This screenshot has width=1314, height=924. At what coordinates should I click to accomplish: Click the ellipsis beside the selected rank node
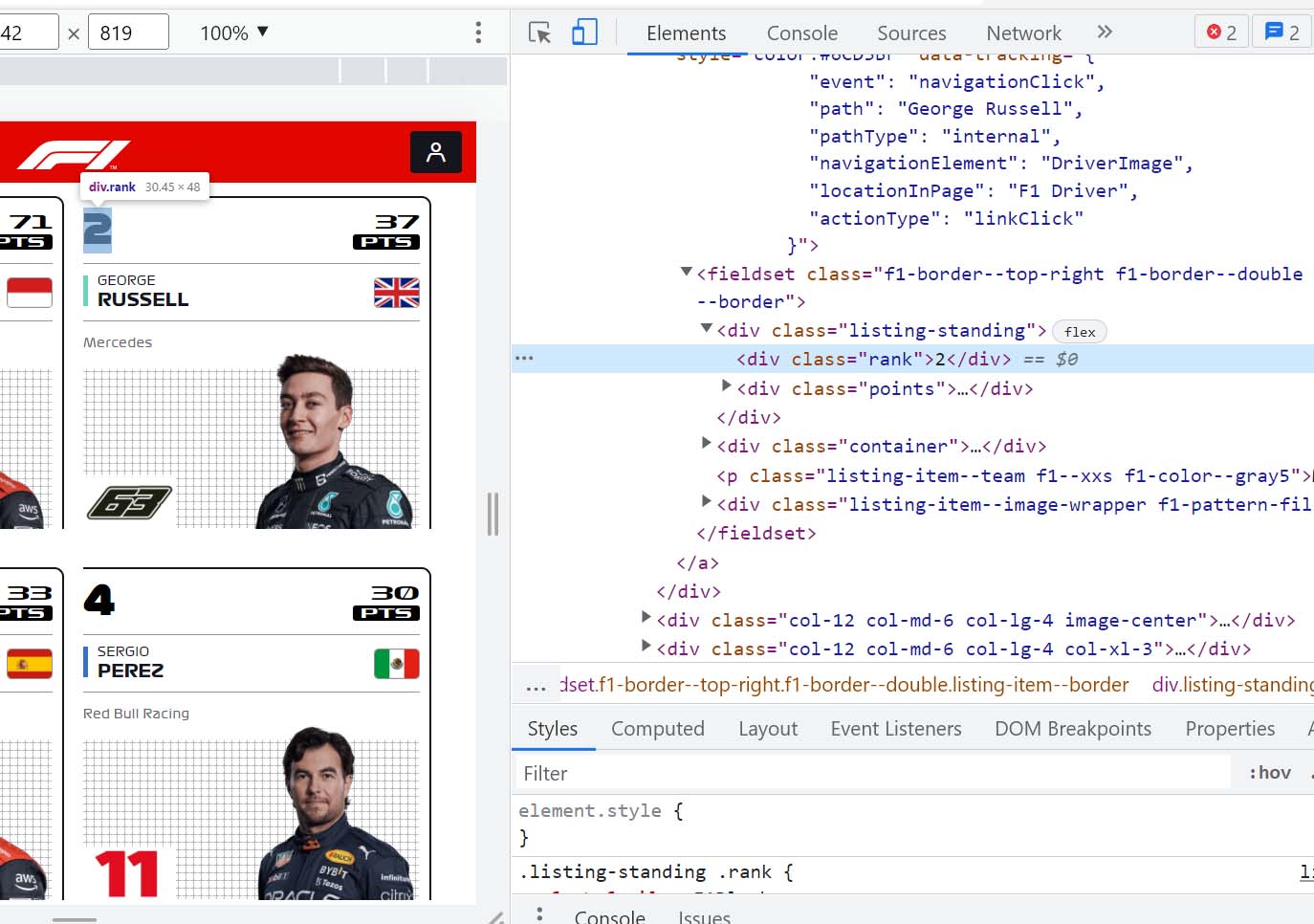(524, 359)
